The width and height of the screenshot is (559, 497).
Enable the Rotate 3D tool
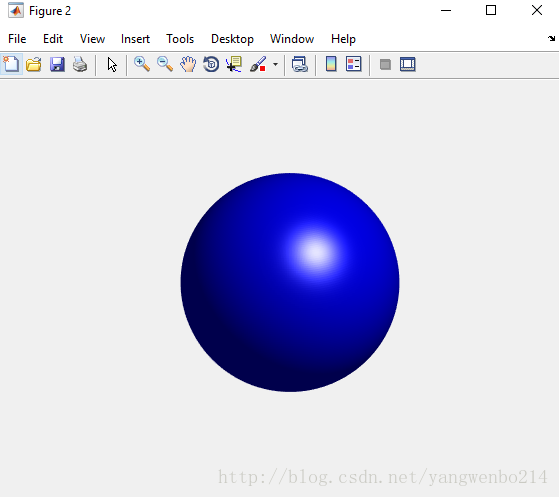[x=211, y=65]
